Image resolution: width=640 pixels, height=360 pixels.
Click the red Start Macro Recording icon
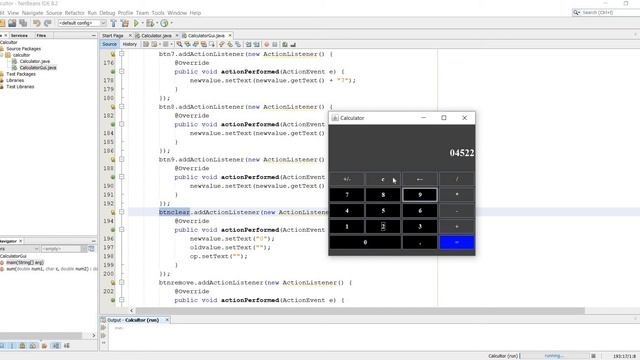267,44
